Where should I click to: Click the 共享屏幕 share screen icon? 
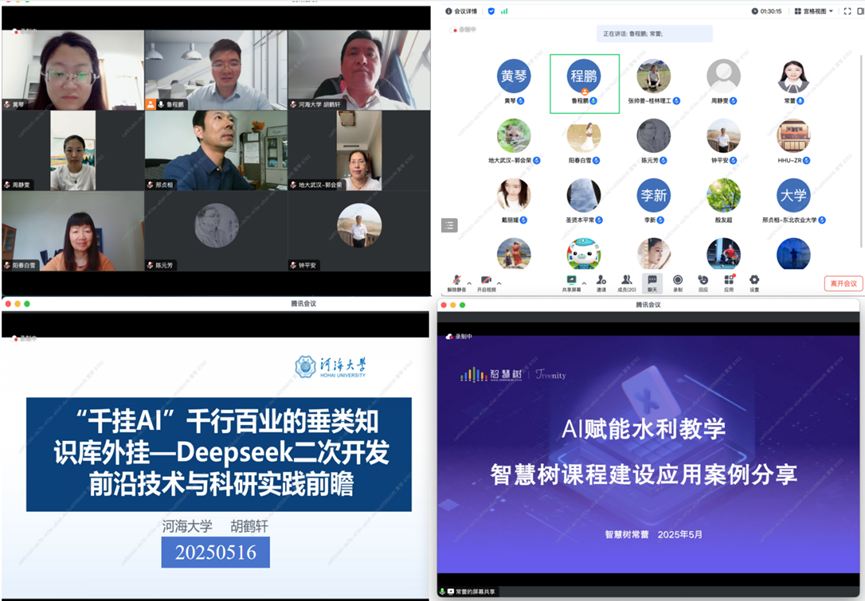click(x=571, y=281)
